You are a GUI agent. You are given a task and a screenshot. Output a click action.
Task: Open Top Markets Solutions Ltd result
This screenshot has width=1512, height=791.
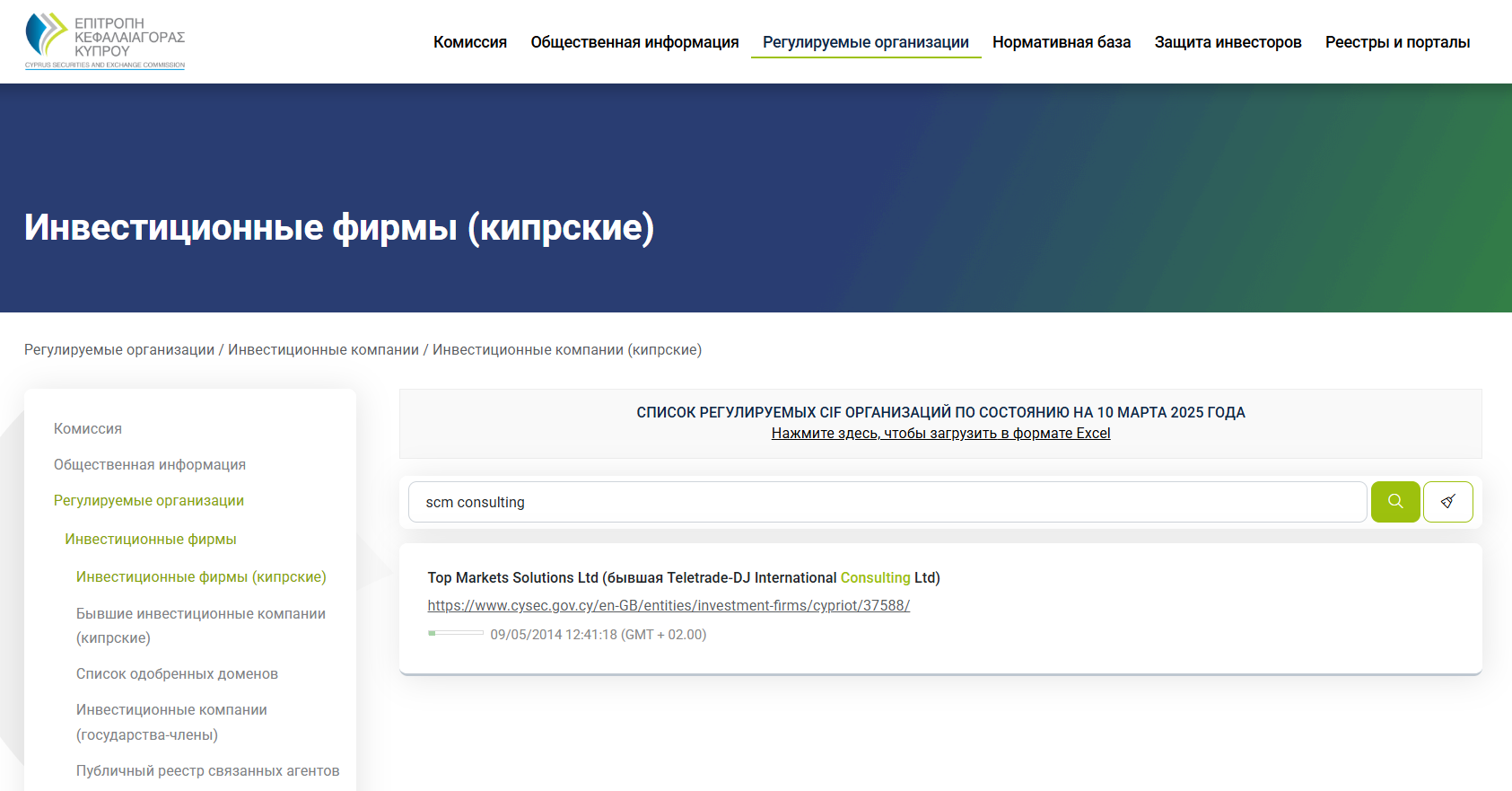(x=683, y=577)
